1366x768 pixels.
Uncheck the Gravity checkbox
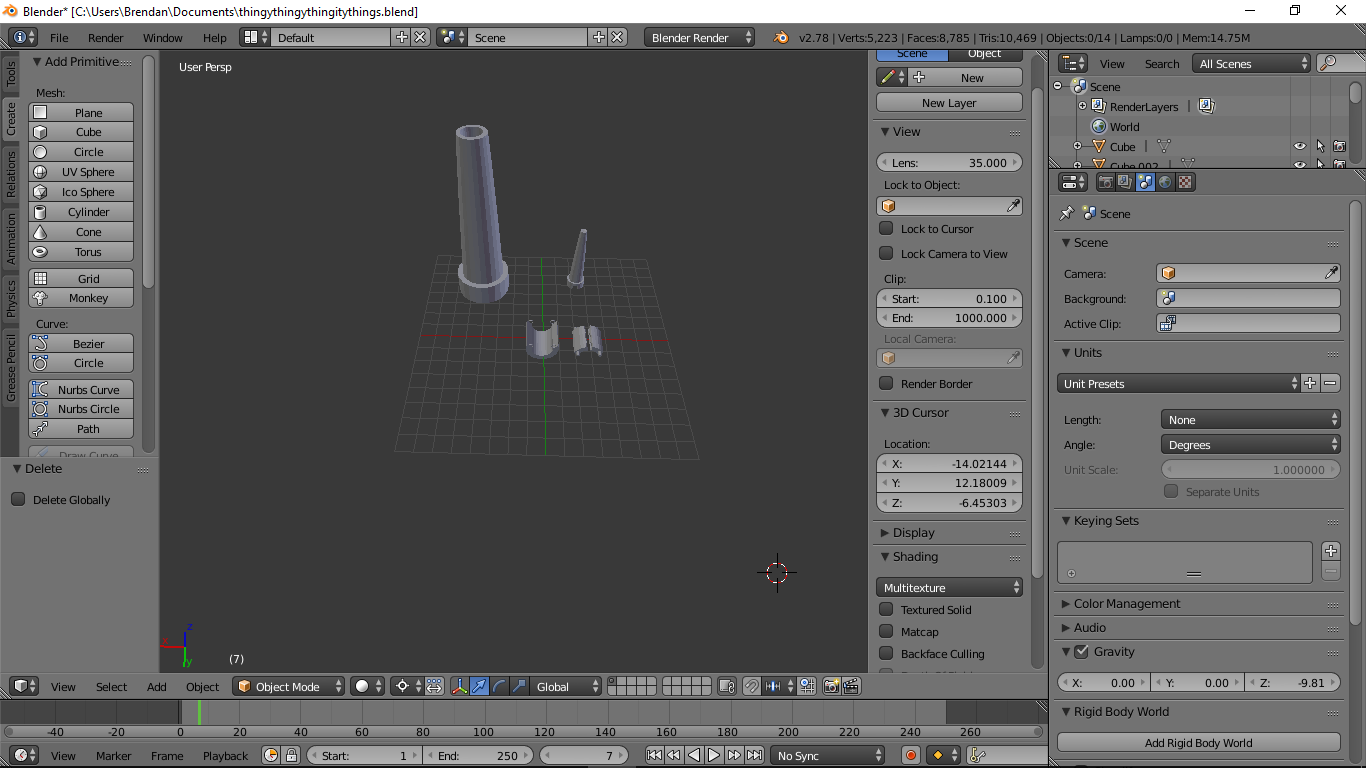(1081, 651)
